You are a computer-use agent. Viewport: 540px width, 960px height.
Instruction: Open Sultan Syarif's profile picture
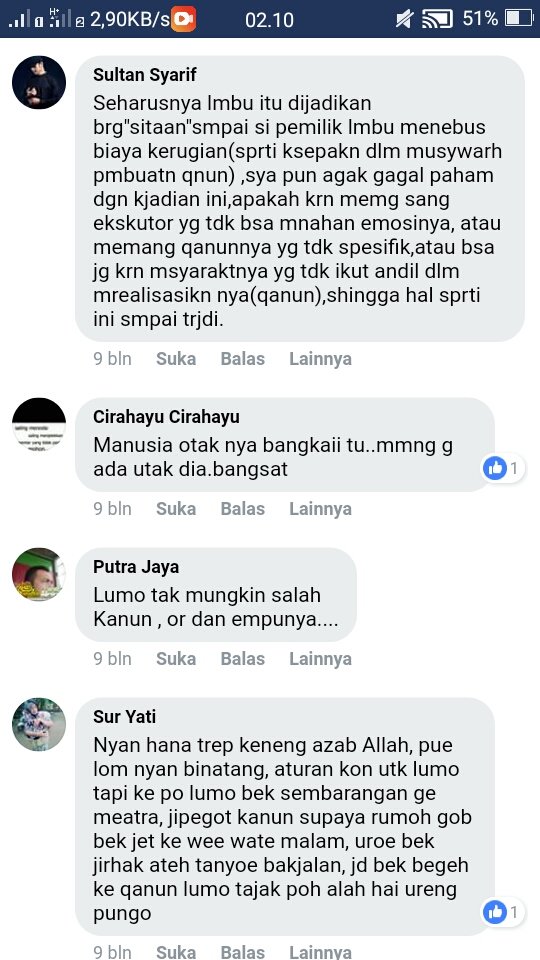click(39, 83)
